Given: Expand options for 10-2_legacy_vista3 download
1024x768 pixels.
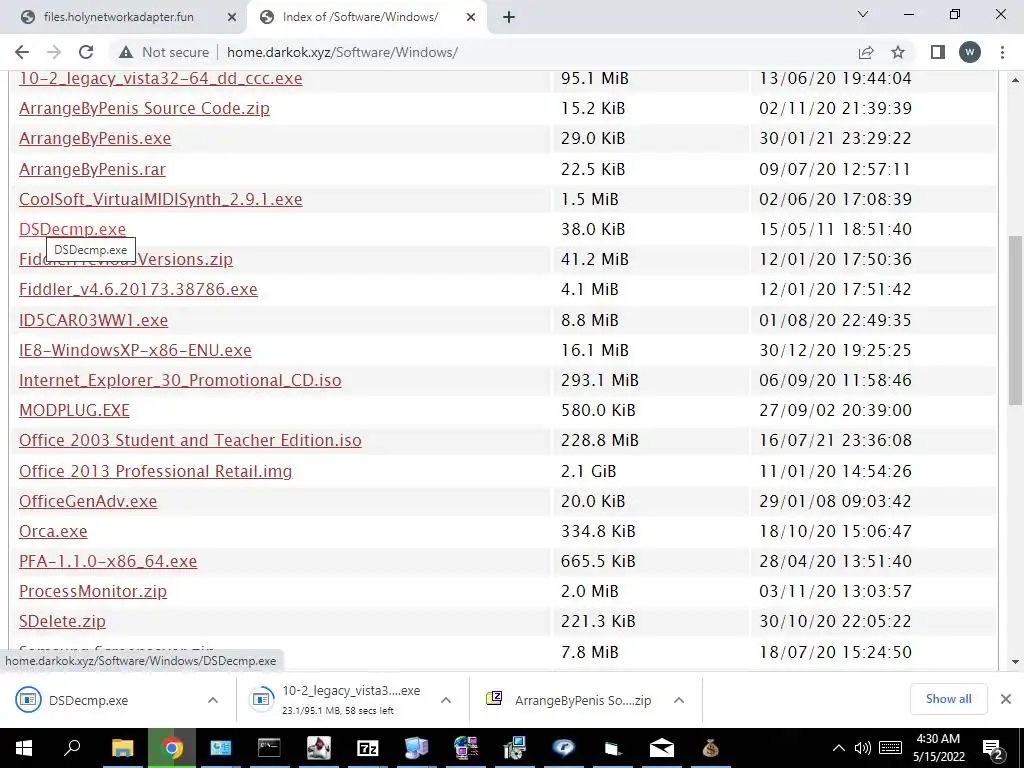Looking at the screenshot, I should [x=446, y=700].
